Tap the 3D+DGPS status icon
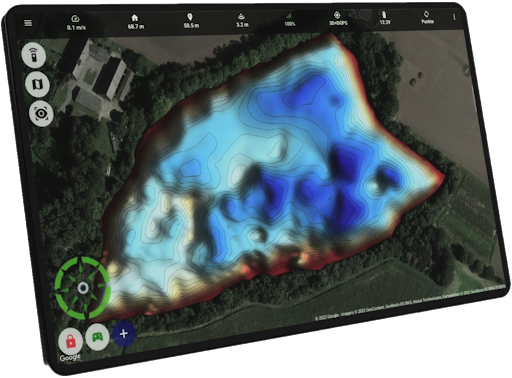512x378 pixels. (x=338, y=18)
